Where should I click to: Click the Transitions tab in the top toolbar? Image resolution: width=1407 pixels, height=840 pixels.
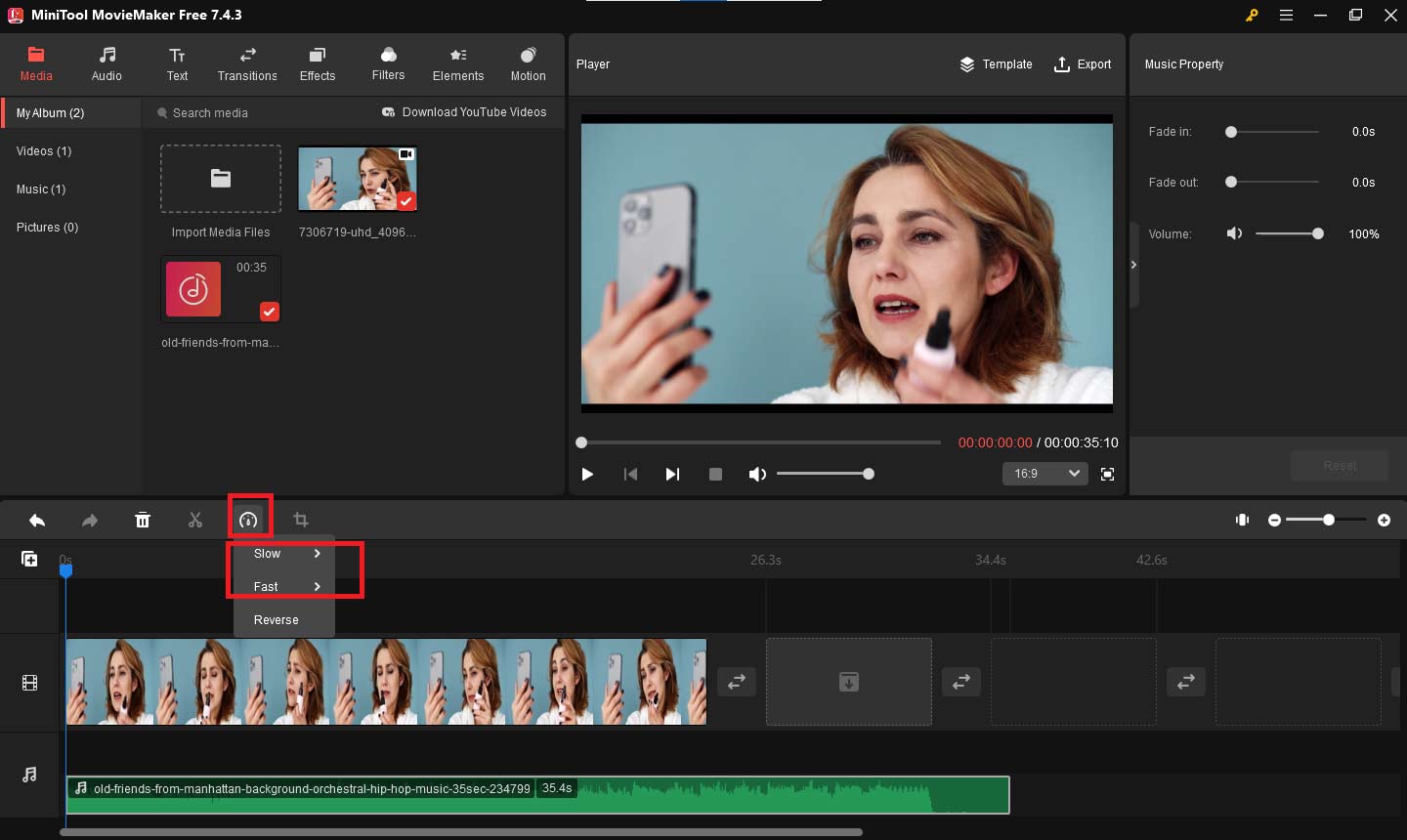point(246,63)
